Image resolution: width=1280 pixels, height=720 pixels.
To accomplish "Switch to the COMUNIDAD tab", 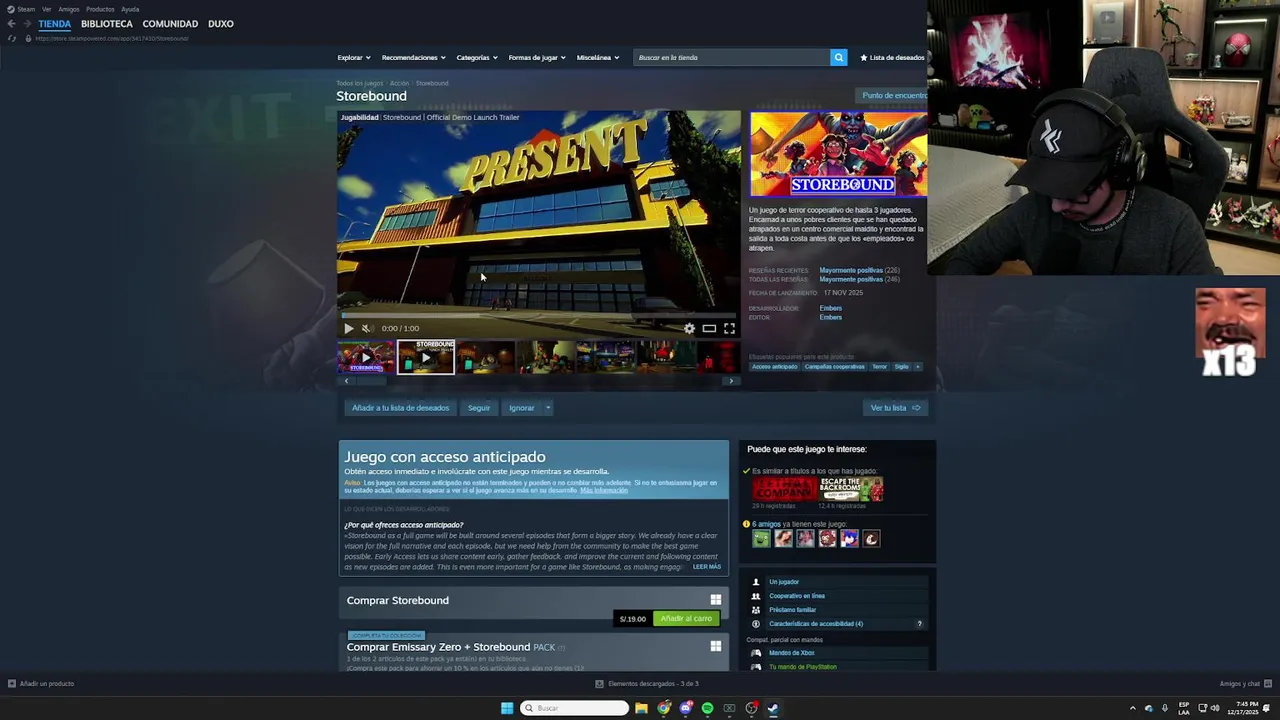I will point(170,24).
